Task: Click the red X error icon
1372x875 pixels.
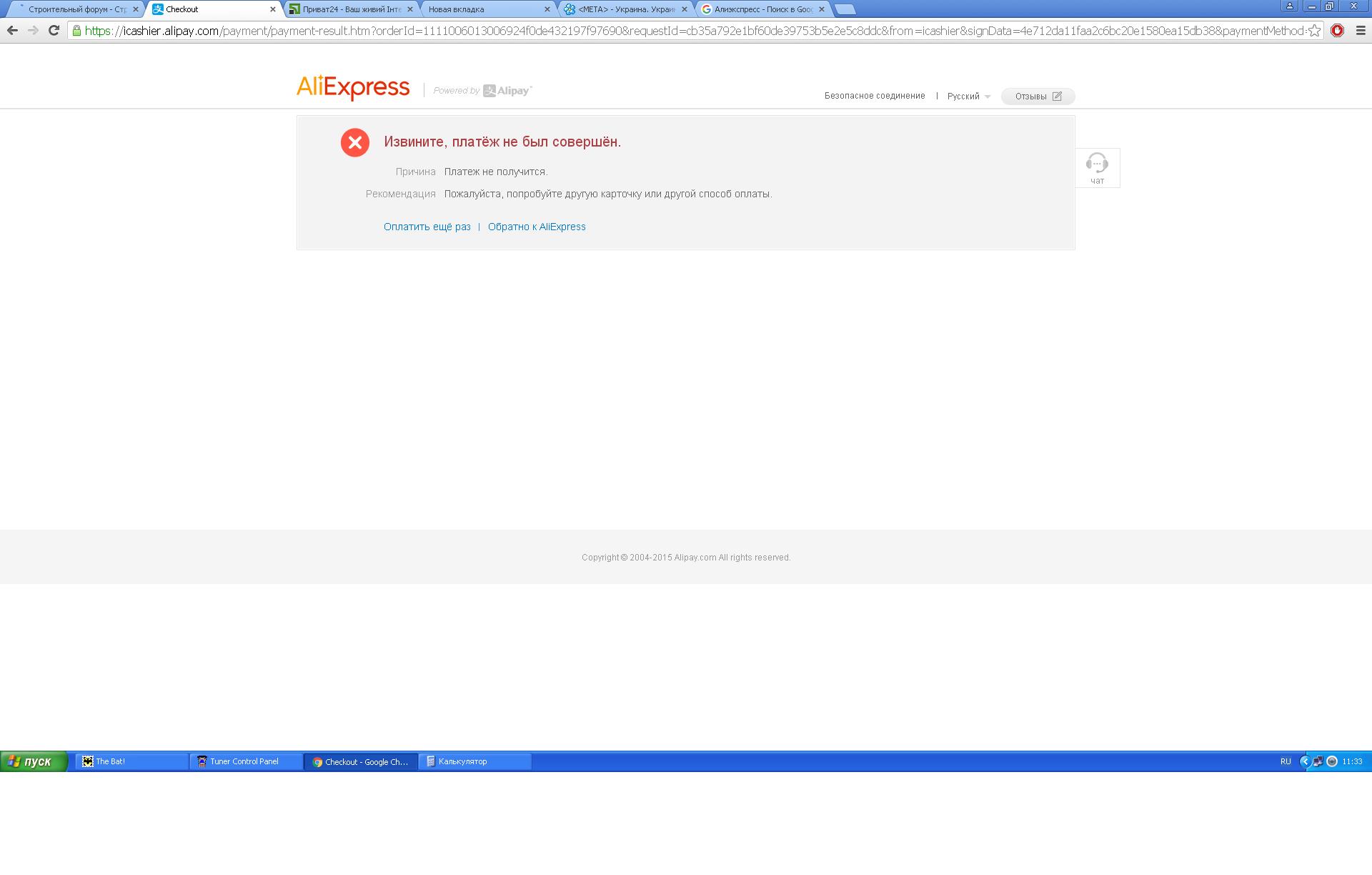Action: (x=355, y=142)
